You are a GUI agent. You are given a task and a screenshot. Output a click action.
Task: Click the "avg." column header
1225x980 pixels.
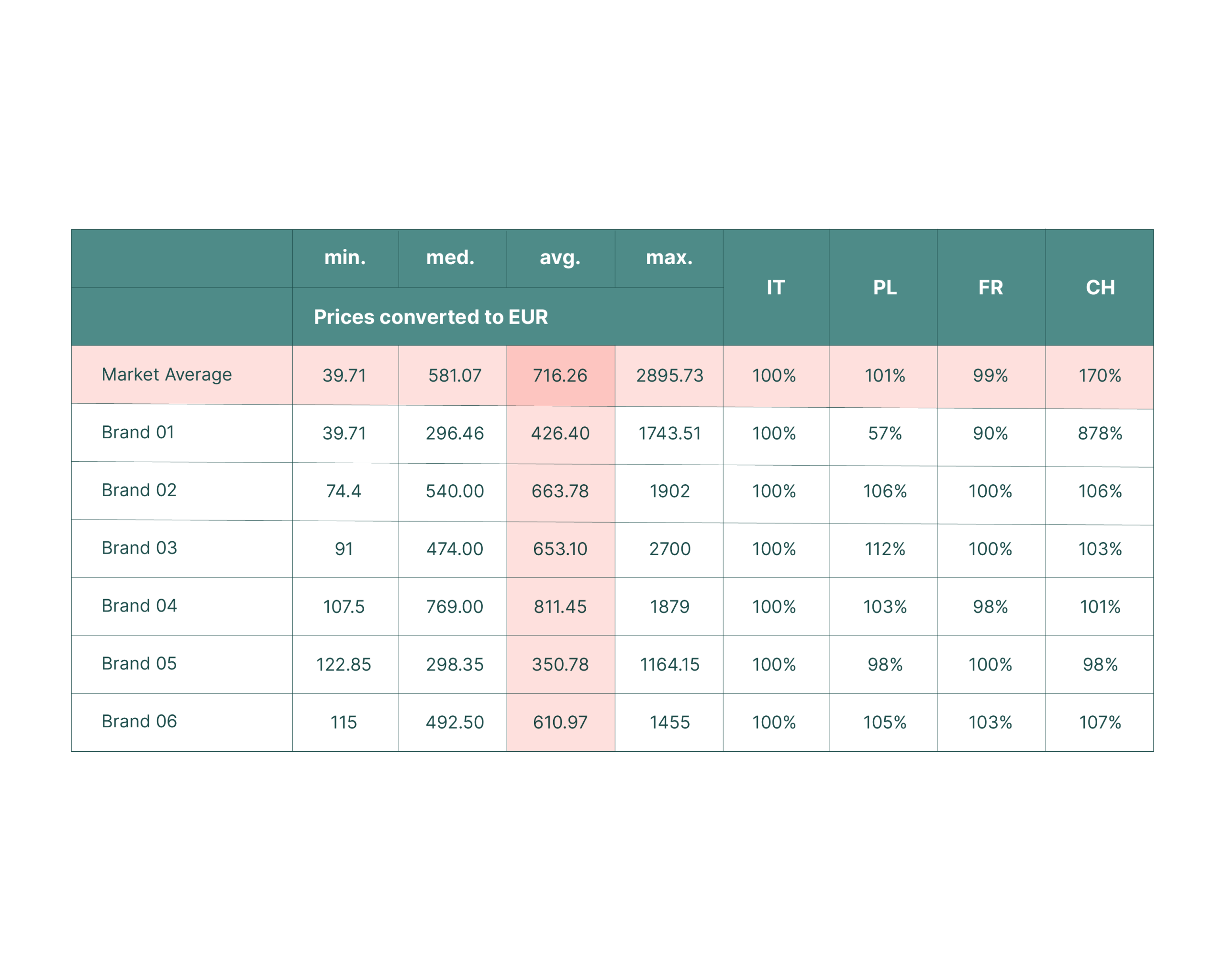tap(560, 258)
